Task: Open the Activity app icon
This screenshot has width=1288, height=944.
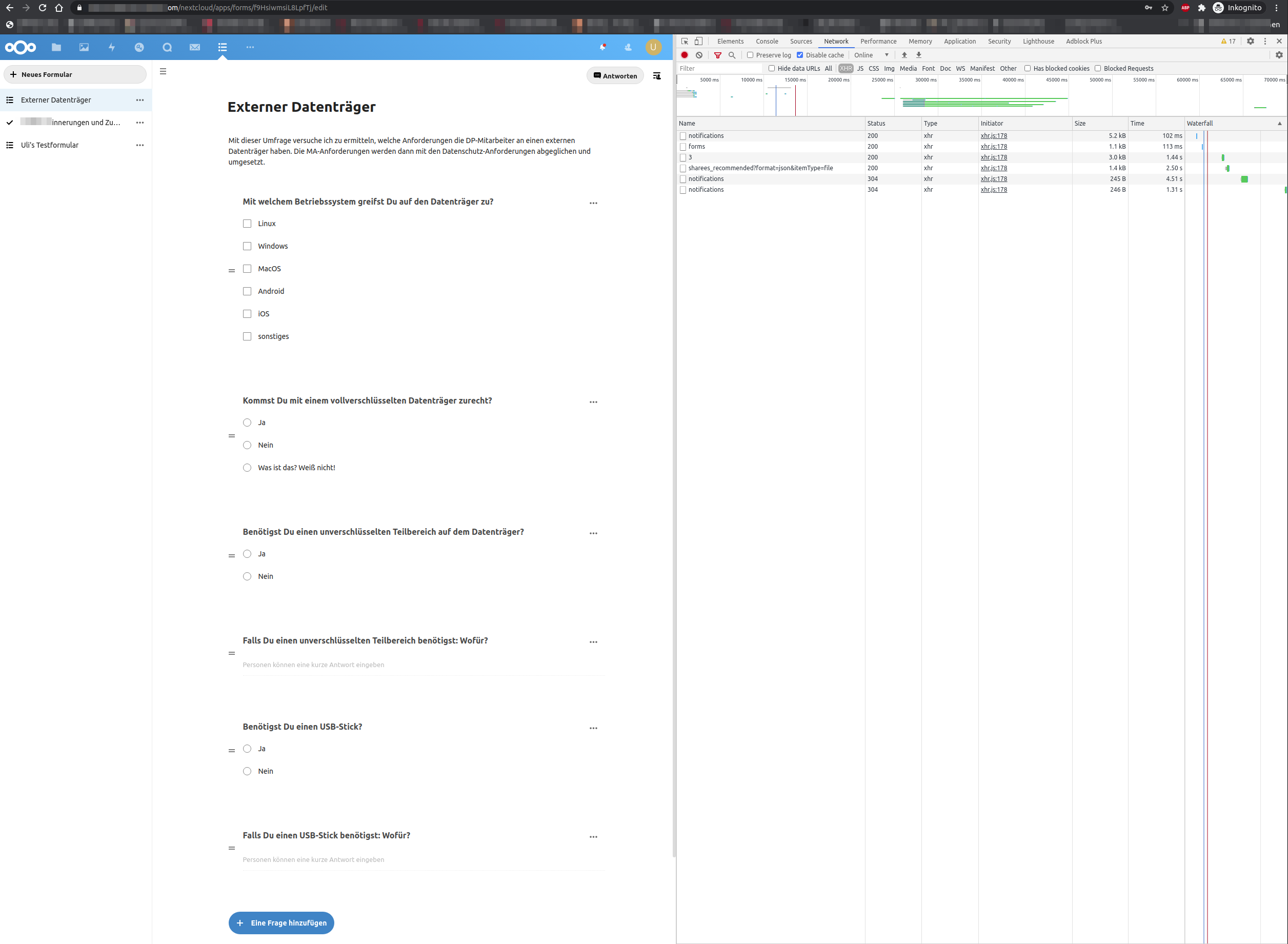Action: tap(112, 47)
